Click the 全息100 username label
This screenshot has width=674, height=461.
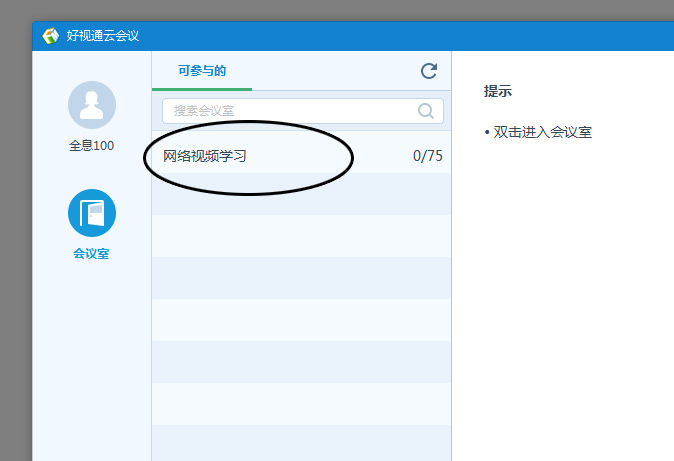(x=92, y=146)
